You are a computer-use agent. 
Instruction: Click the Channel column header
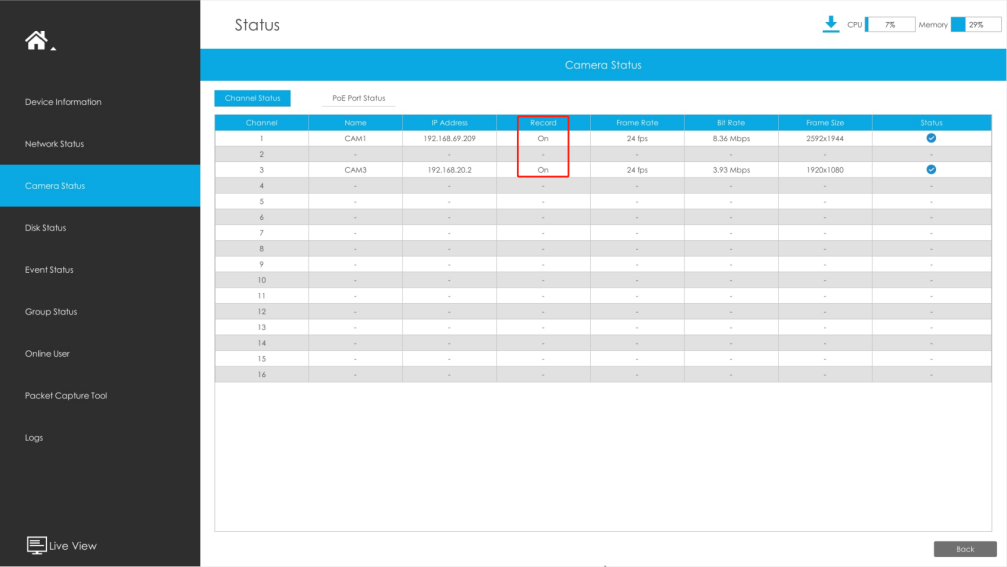tap(261, 123)
